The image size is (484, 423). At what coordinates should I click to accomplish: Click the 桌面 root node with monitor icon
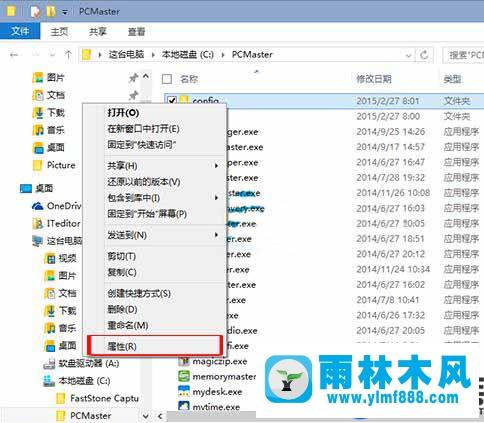[37, 188]
